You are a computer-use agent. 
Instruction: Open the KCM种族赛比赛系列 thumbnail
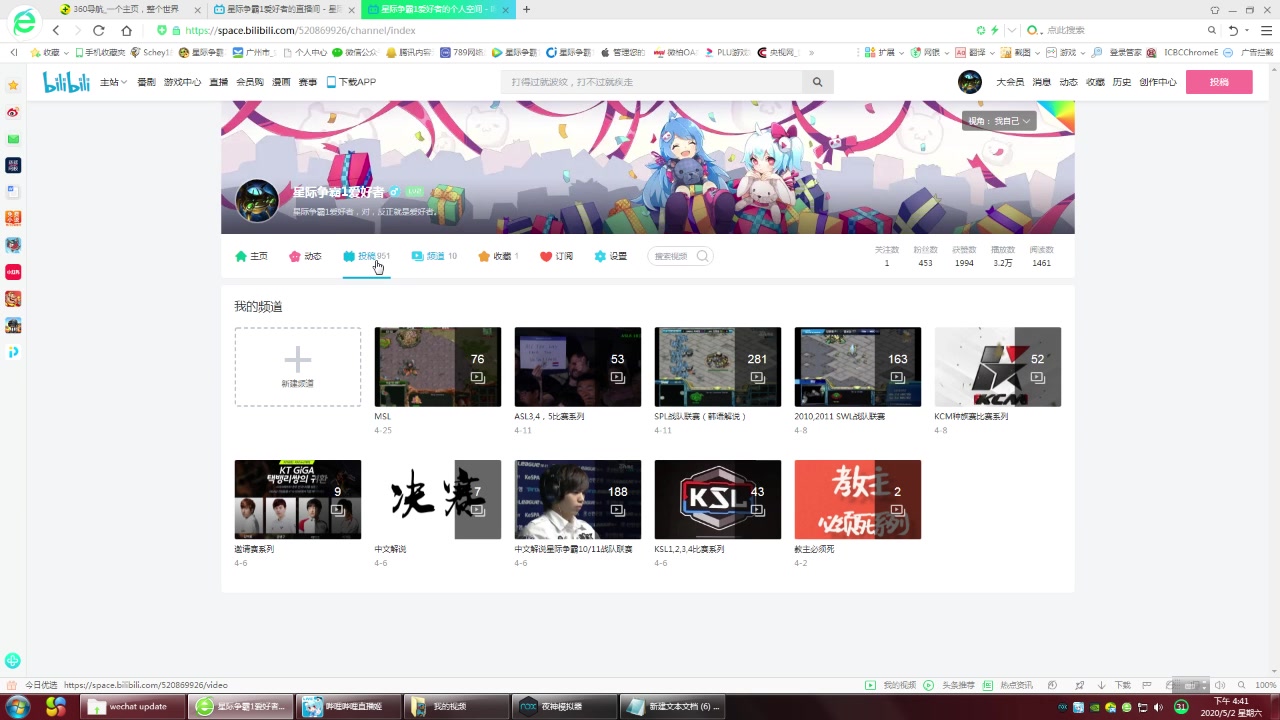998,367
